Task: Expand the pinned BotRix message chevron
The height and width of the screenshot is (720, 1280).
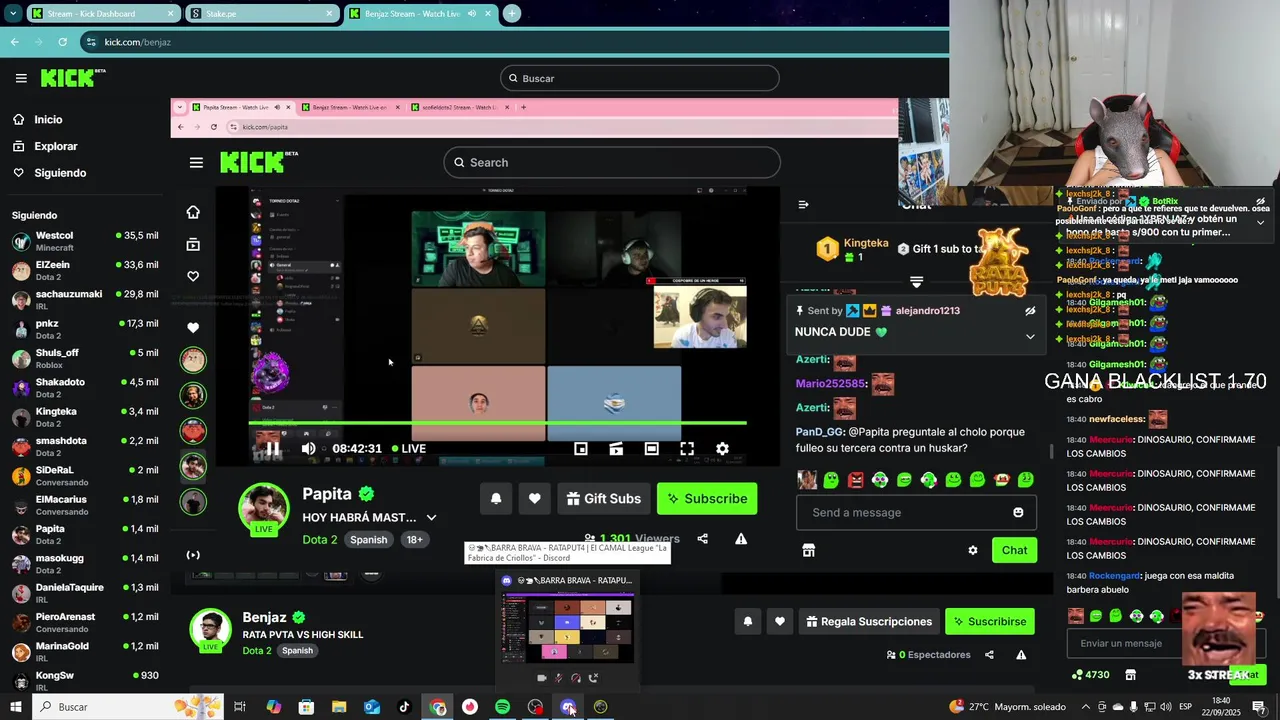Action: point(1260,222)
